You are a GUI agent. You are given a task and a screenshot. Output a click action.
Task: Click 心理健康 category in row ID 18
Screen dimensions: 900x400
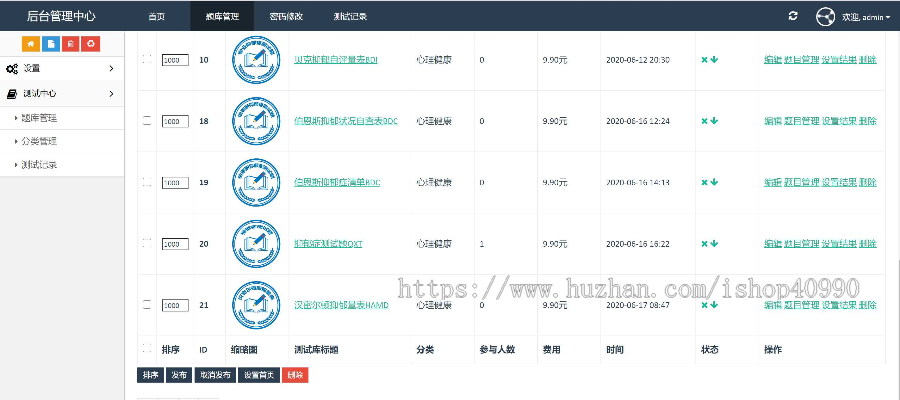[x=434, y=121]
